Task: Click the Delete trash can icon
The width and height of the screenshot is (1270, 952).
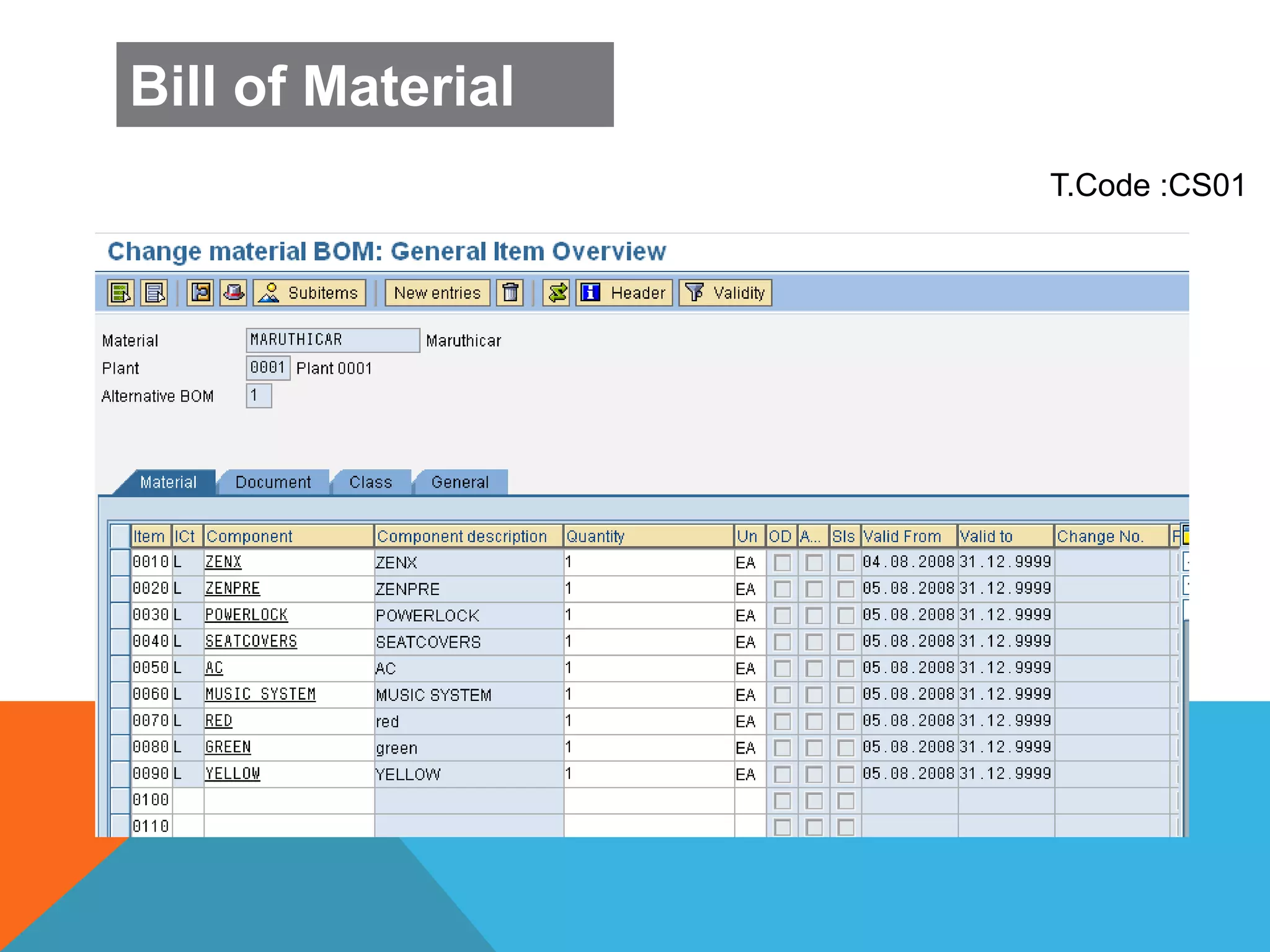Action: click(x=510, y=293)
